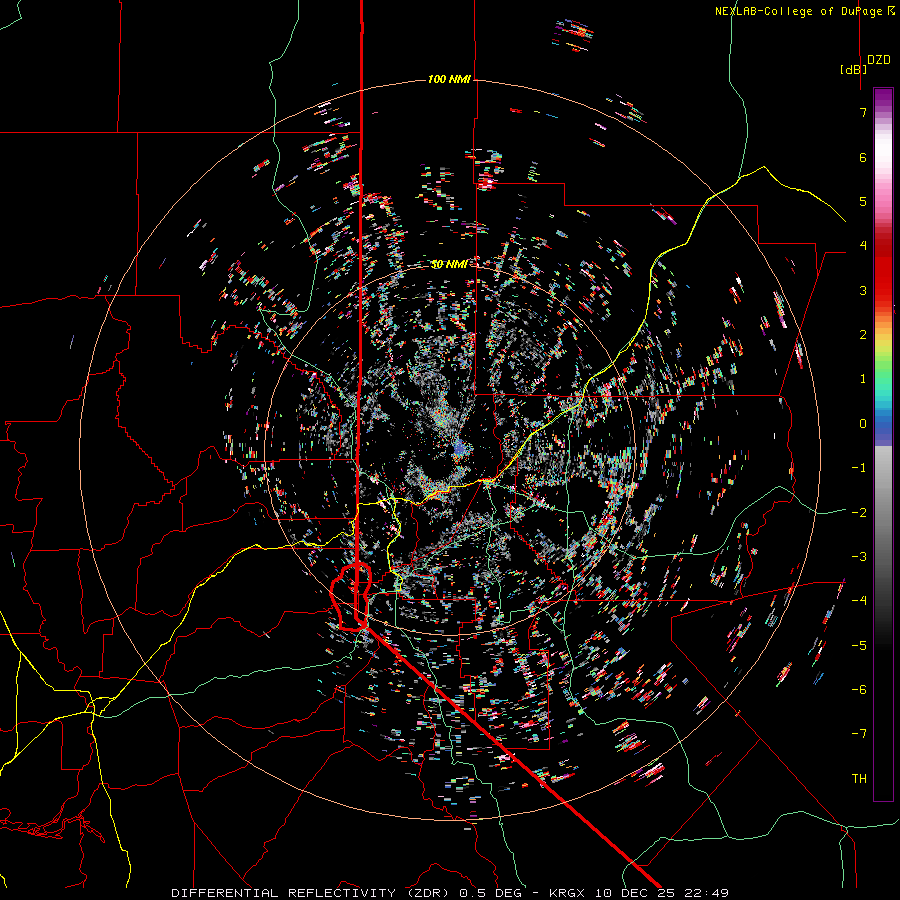Click the -6 value on color scale

click(859, 689)
